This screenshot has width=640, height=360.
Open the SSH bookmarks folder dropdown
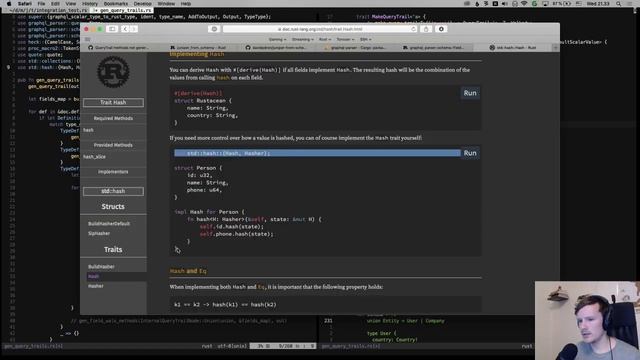pos(365,40)
